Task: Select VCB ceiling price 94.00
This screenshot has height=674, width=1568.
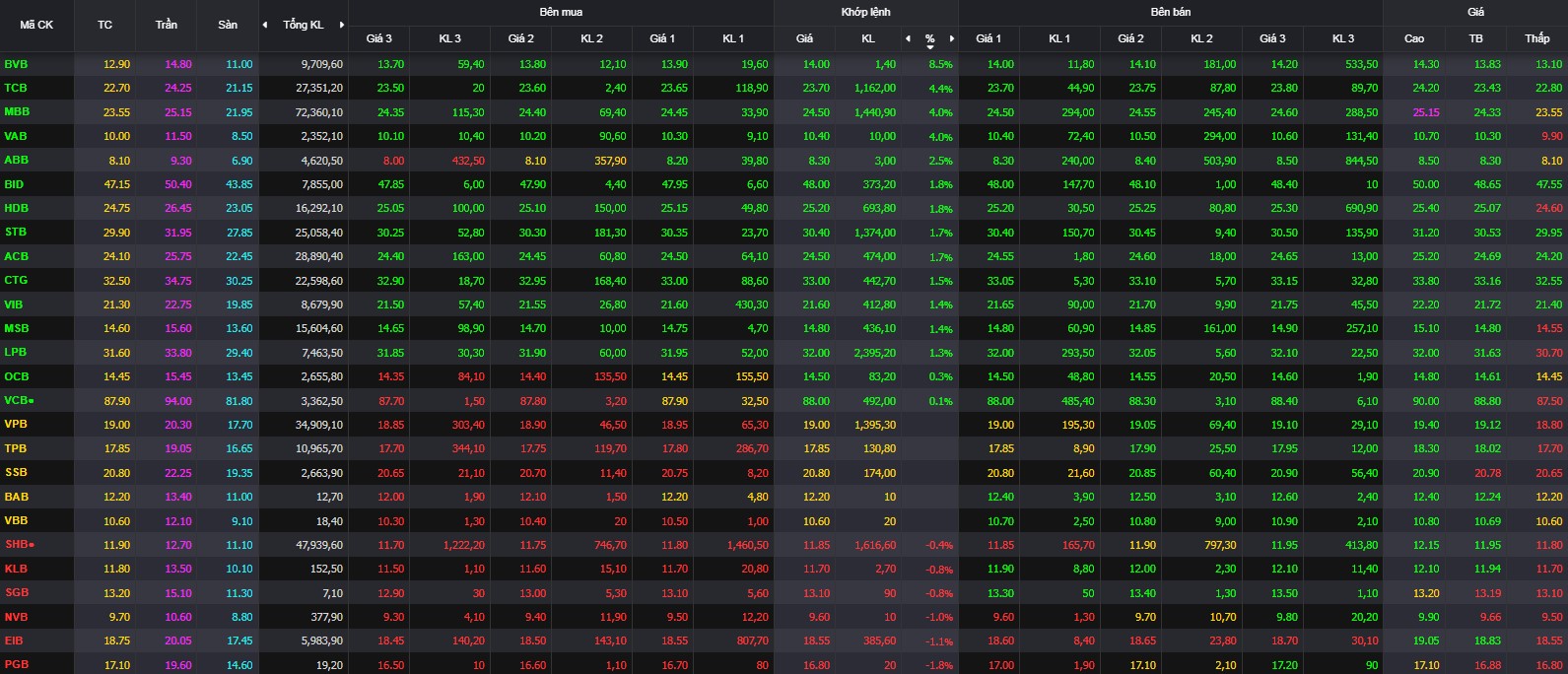Action: [178, 401]
